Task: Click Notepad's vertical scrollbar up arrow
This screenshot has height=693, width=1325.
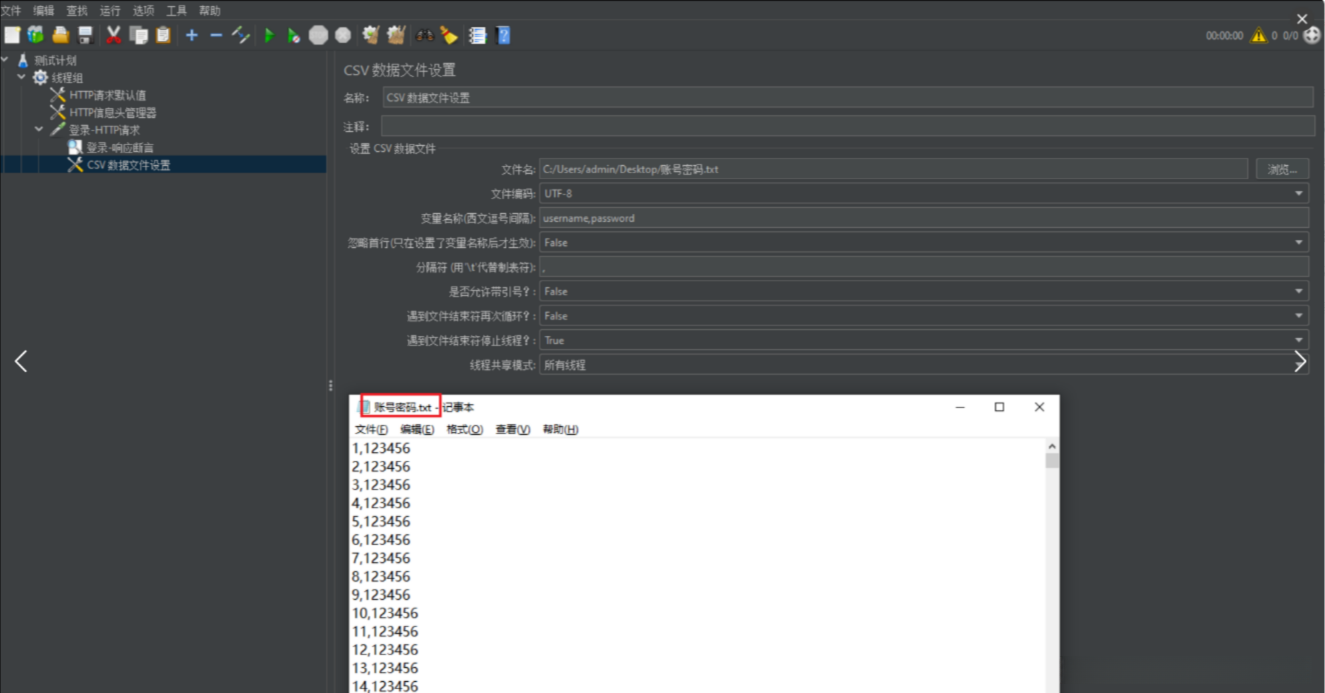Action: (x=1052, y=446)
